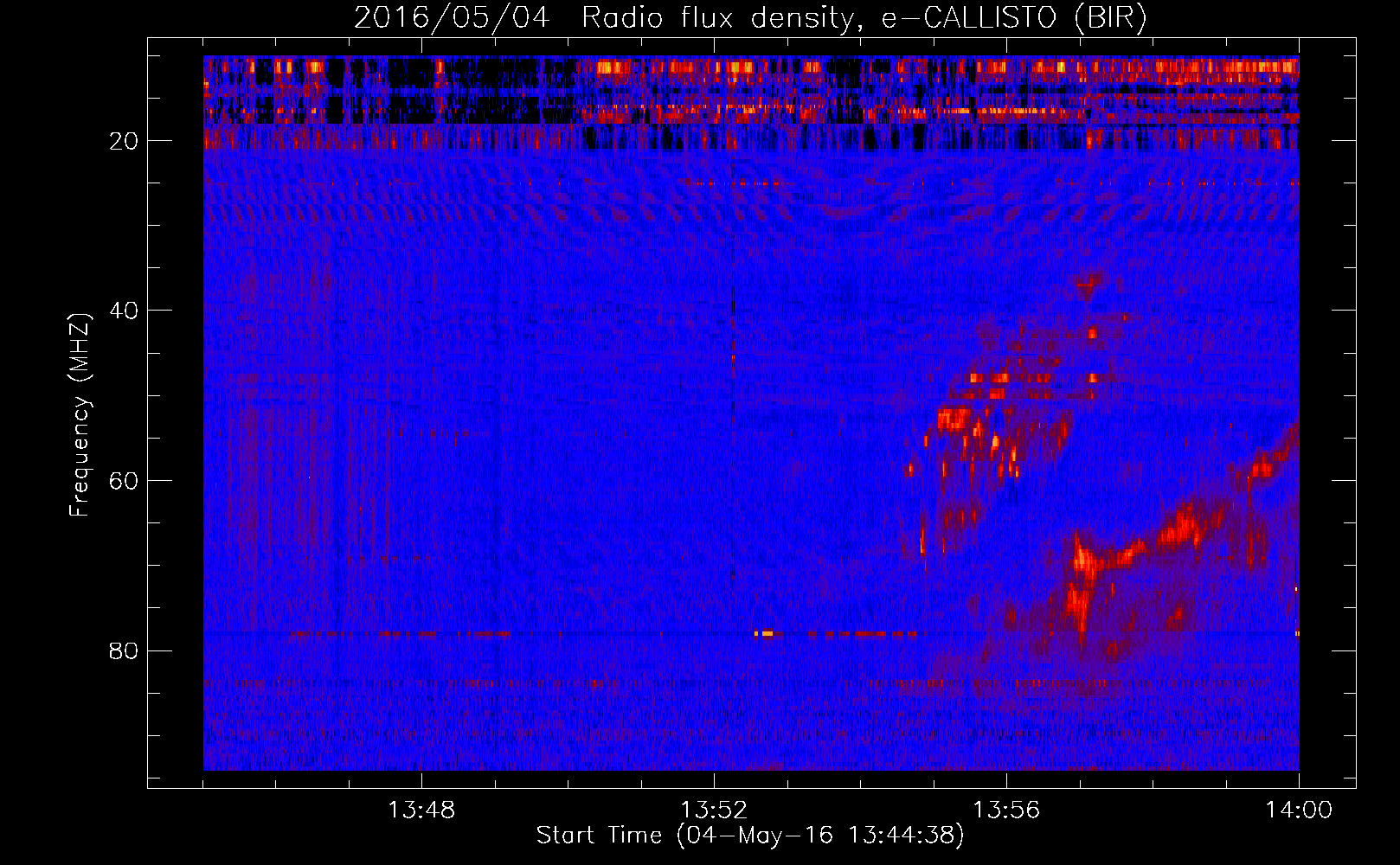Screen dimensions: 1400x865
Task: Click the 40 MHz frequency tick label
Action: [x=125, y=311]
